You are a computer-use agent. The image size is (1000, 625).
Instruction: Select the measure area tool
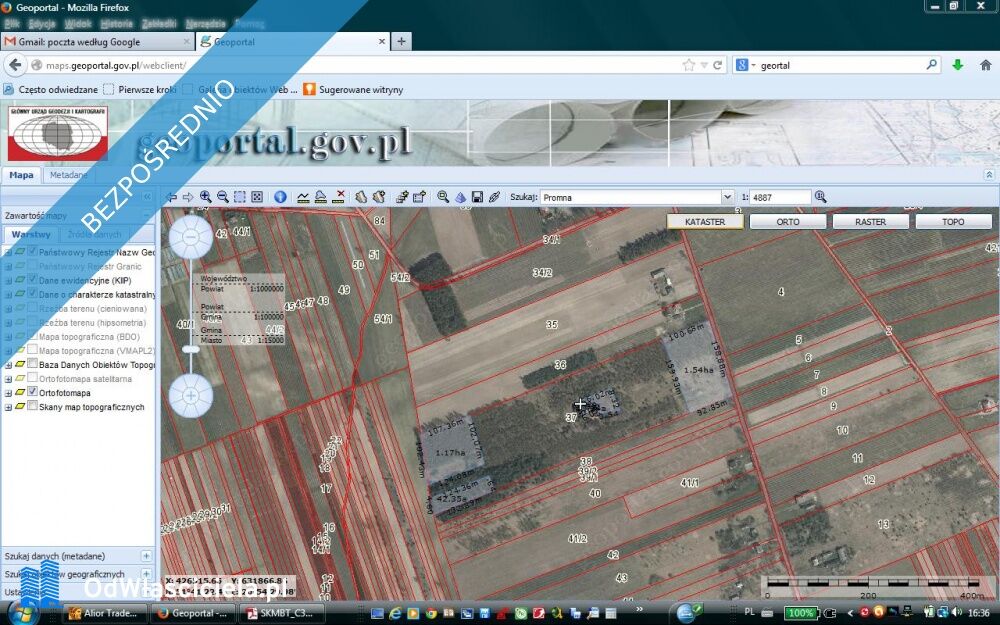pyautogui.click(x=321, y=197)
